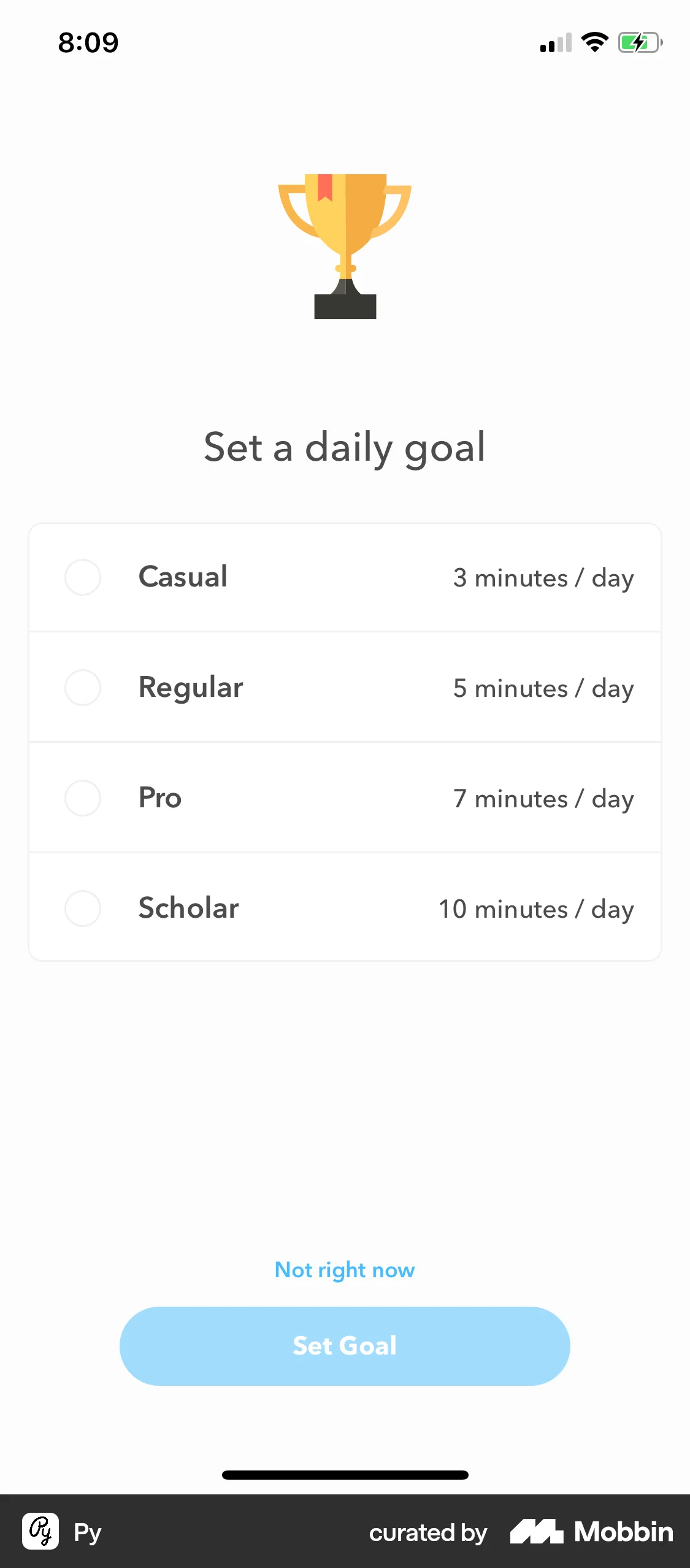
Task: Select the Casual radio button
Action: [x=83, y=577]
